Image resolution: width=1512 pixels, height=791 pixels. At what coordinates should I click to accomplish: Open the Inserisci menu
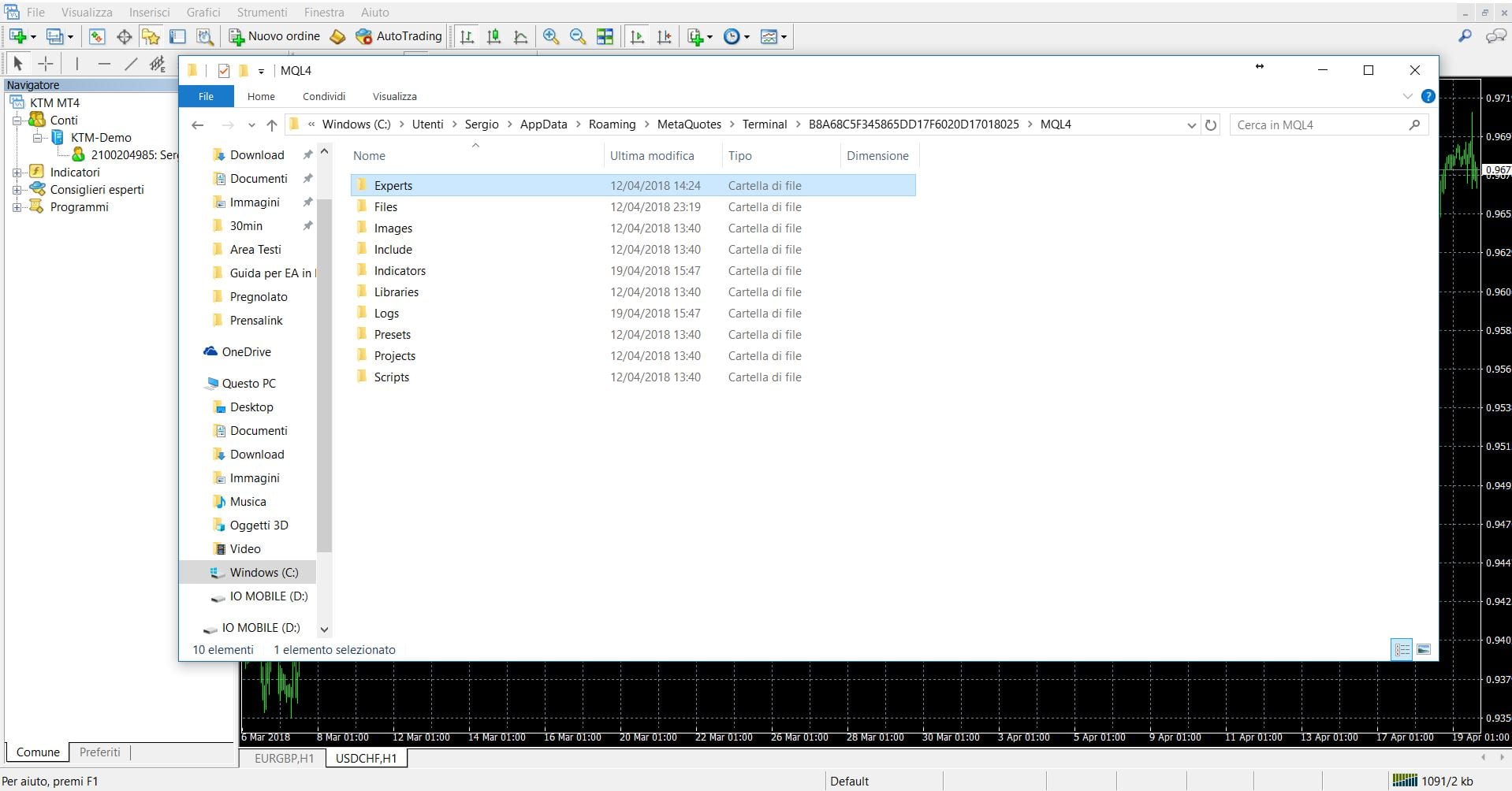(x=149, y=12)
